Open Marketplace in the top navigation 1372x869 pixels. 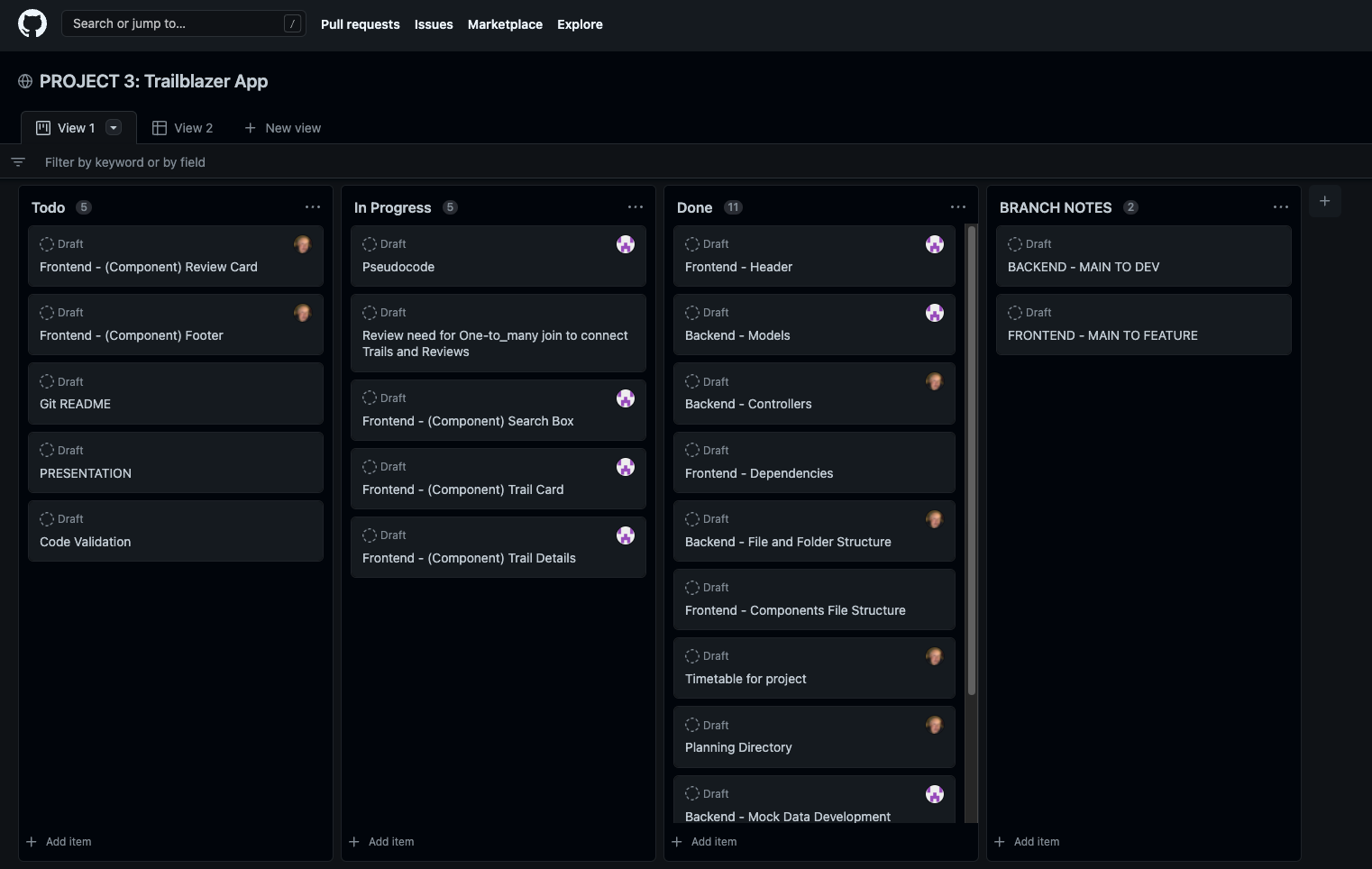coord(505,24)
